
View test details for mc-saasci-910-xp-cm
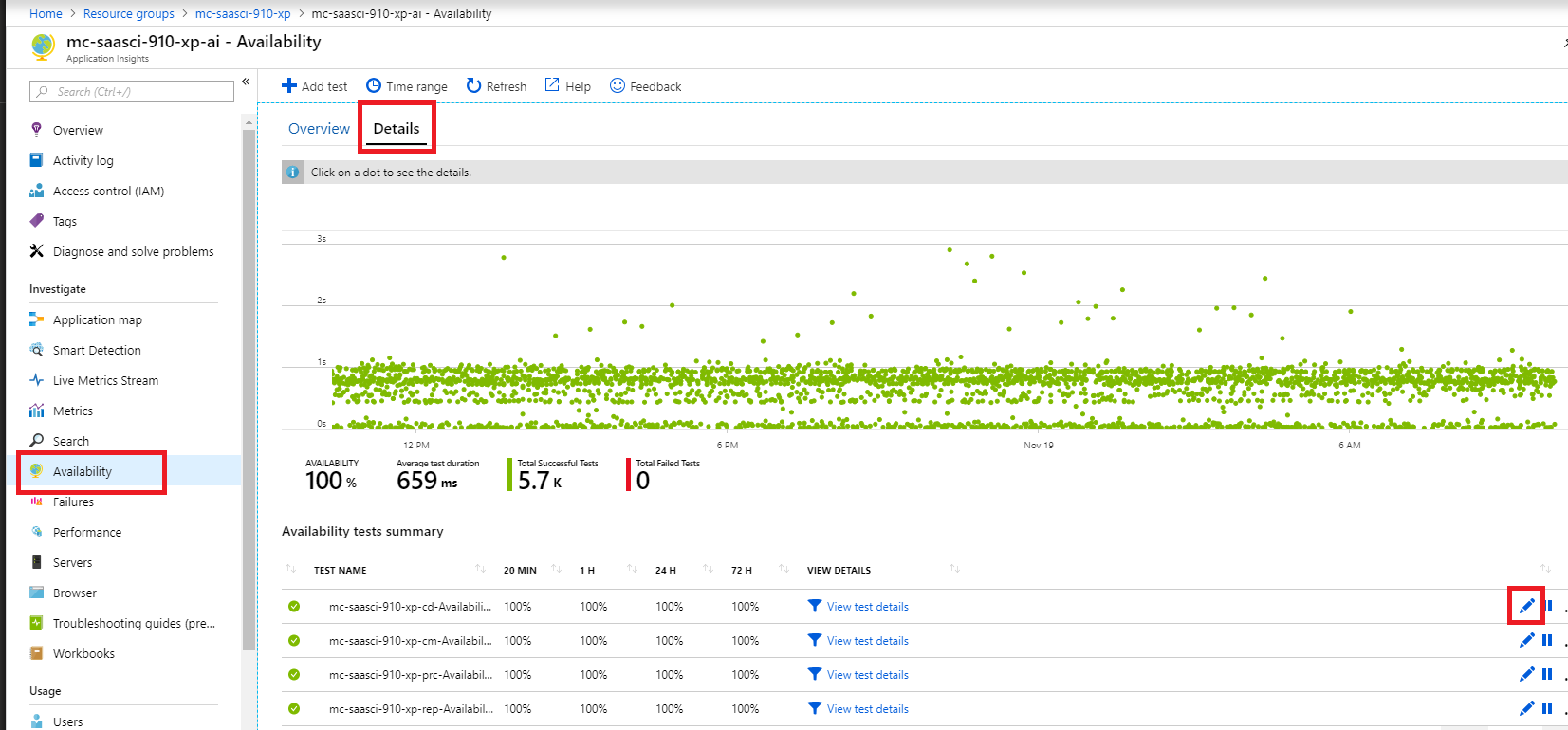[x=867, y=641]
